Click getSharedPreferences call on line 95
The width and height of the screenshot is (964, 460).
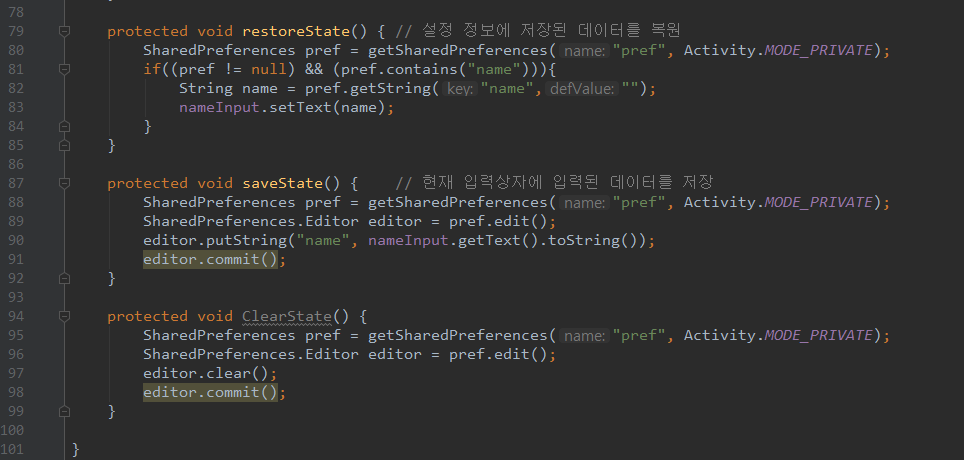coord(458,335)
